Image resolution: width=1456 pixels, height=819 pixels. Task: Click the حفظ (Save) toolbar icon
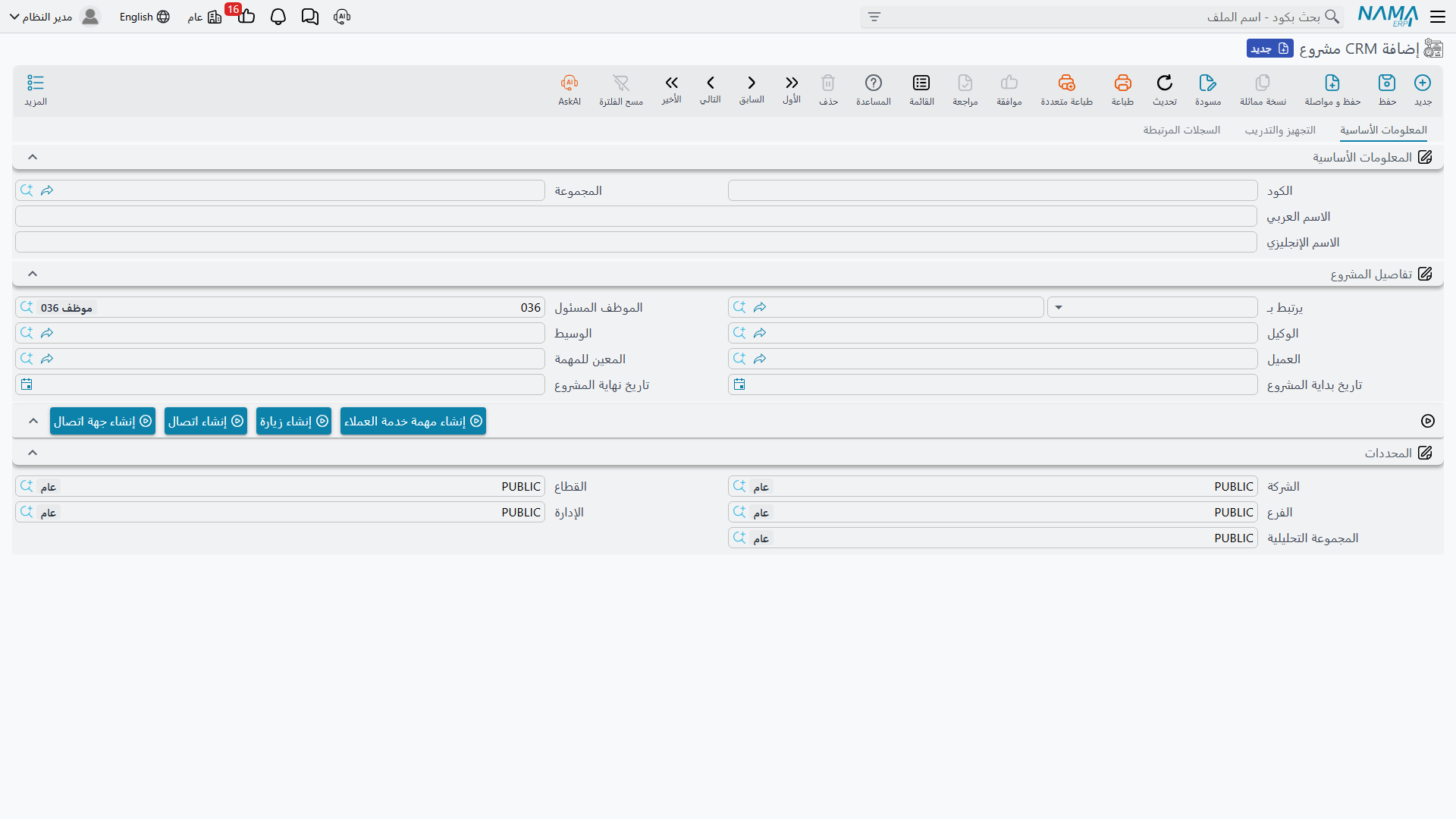tap(1387, 83)
